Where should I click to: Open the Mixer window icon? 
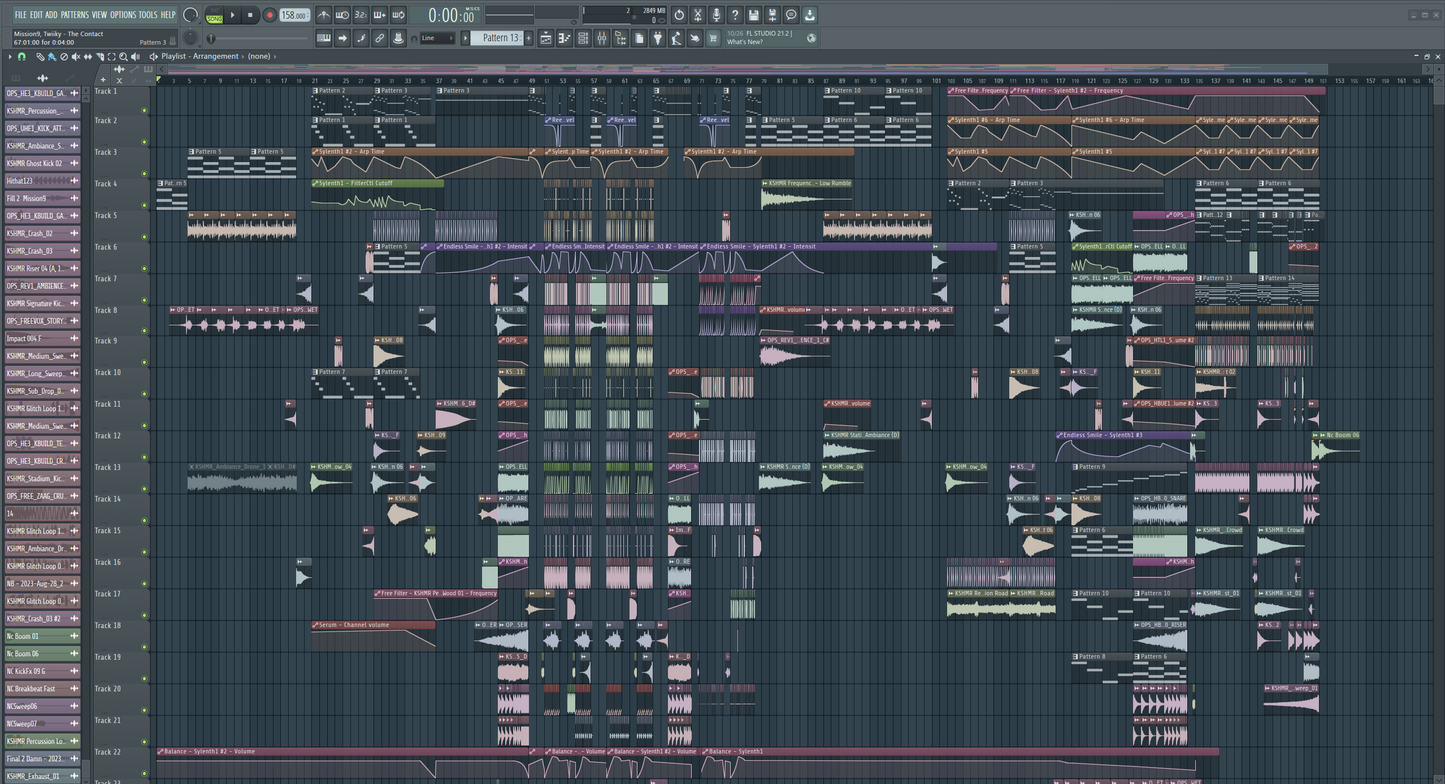click(602, 38)
